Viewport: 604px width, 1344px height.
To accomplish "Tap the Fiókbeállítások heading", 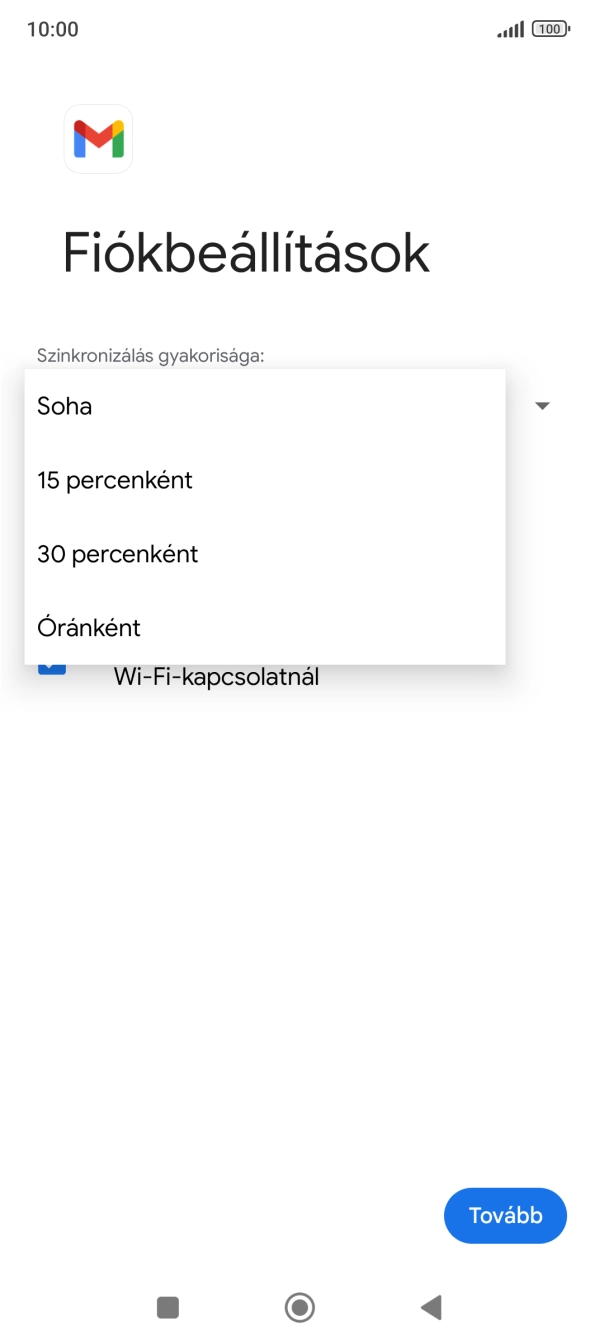I will click(x=246, y=253).
